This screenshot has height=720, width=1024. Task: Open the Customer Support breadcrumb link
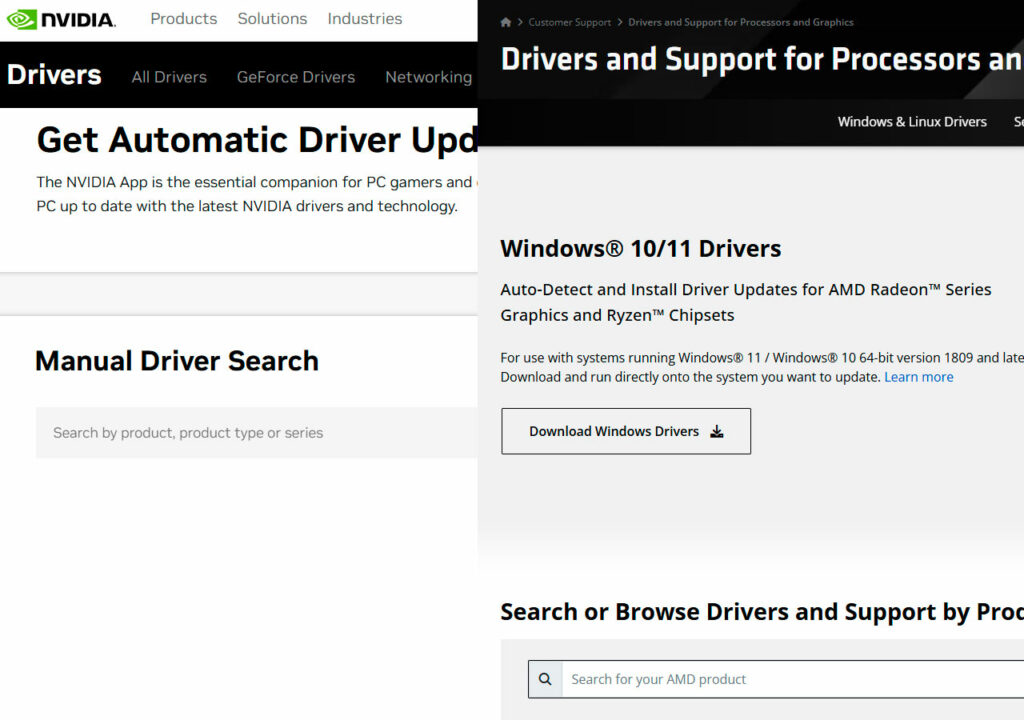[x=569, y=22]
